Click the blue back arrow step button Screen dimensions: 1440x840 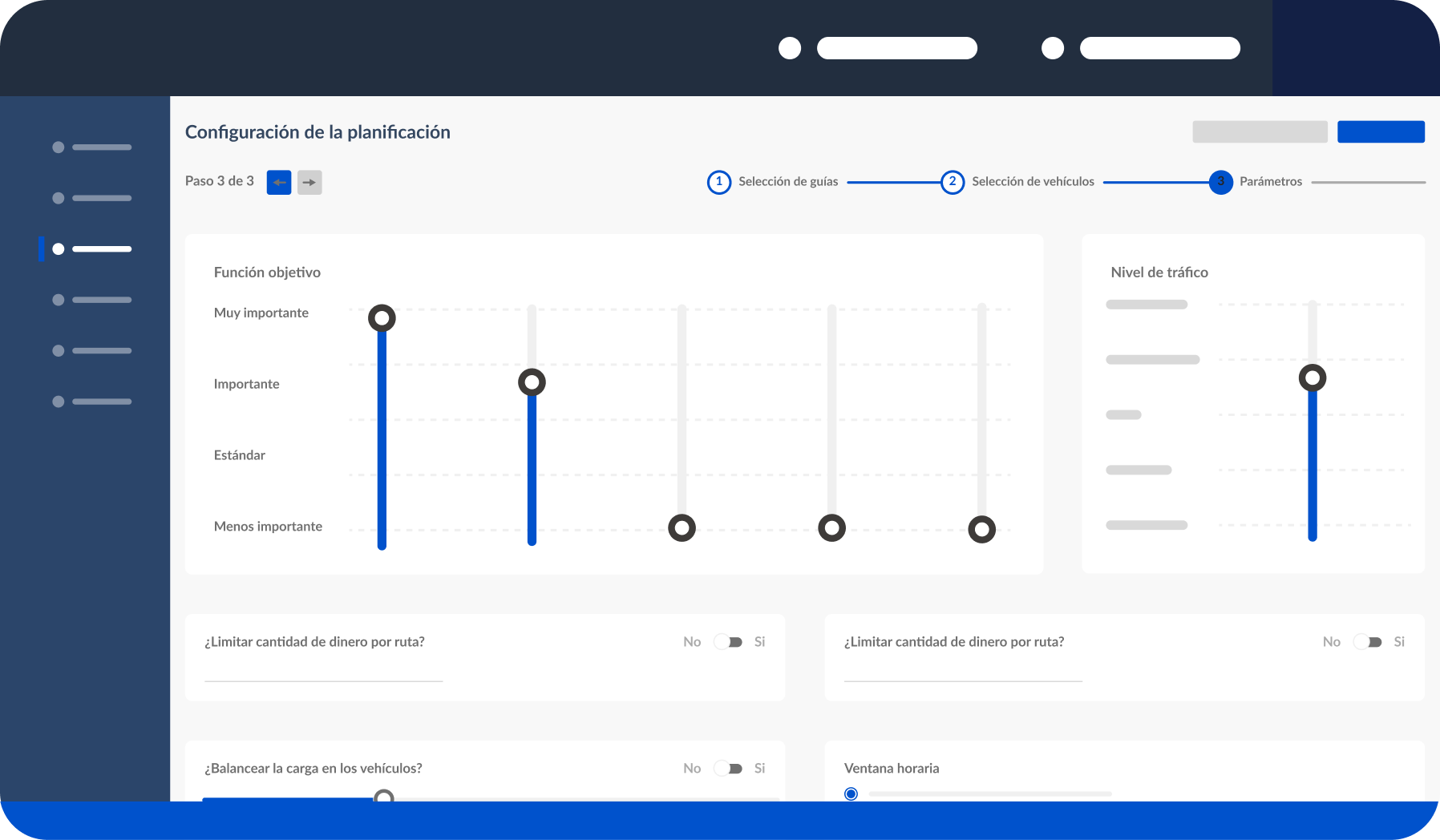point(278,182)
